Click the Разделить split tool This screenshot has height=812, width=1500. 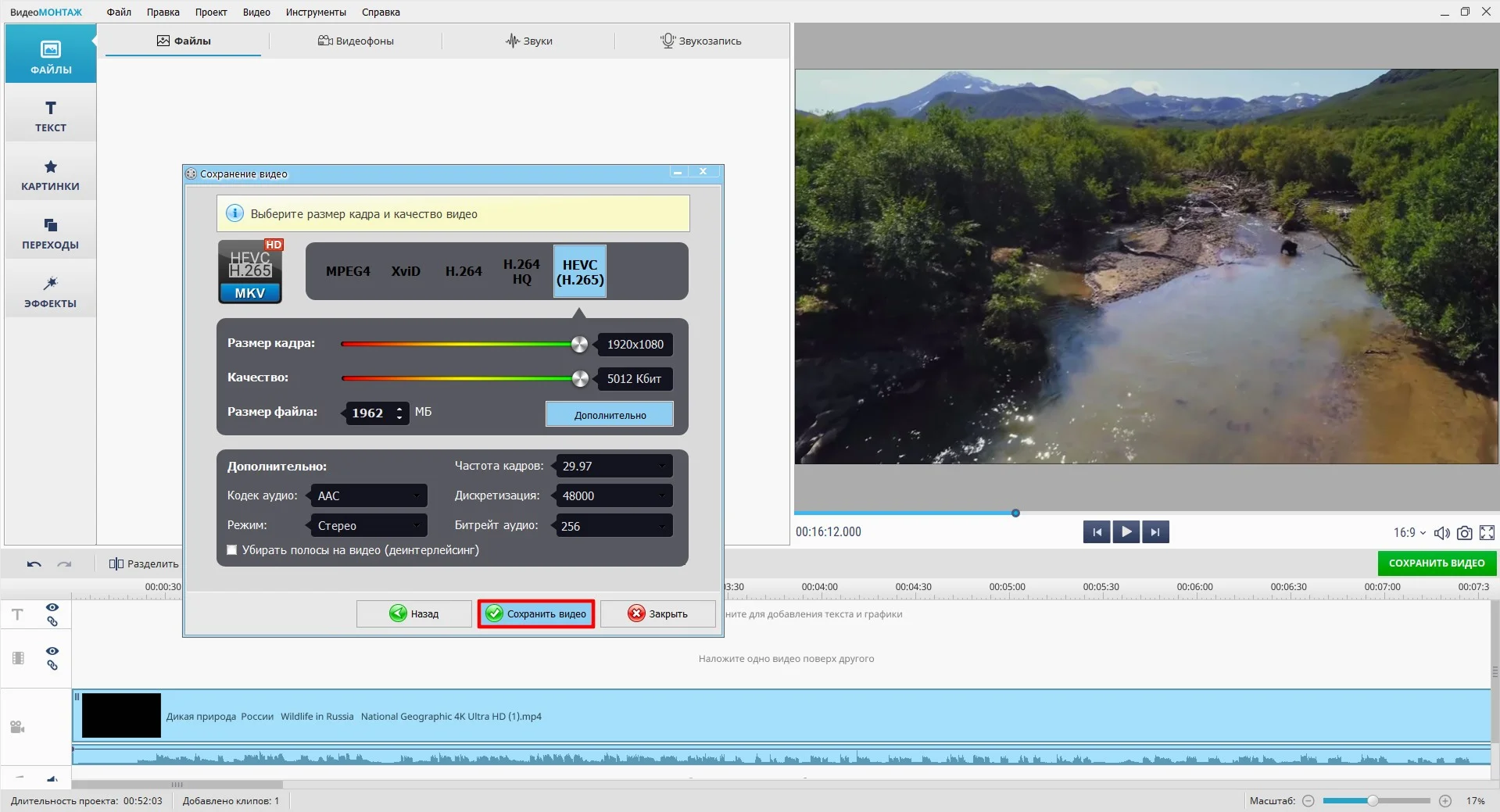click(143, 563)
